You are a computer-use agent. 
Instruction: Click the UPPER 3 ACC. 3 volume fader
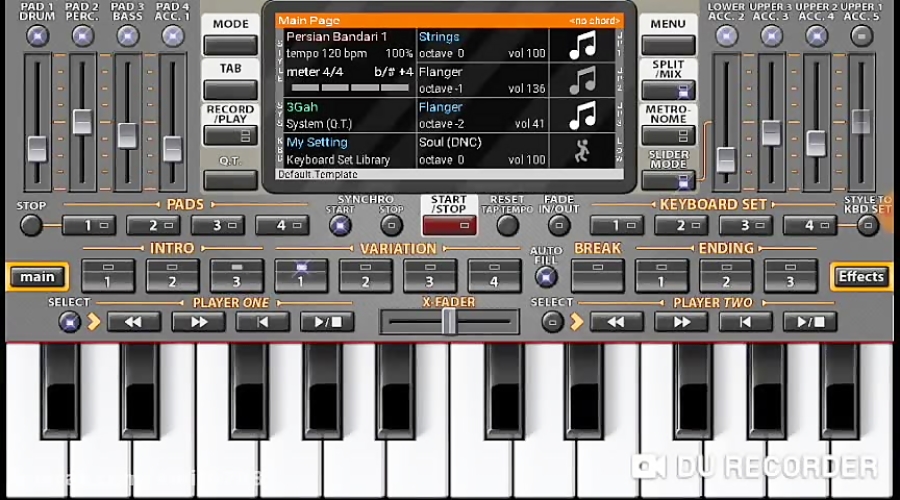pyautogui.click(x=771, y=133)
